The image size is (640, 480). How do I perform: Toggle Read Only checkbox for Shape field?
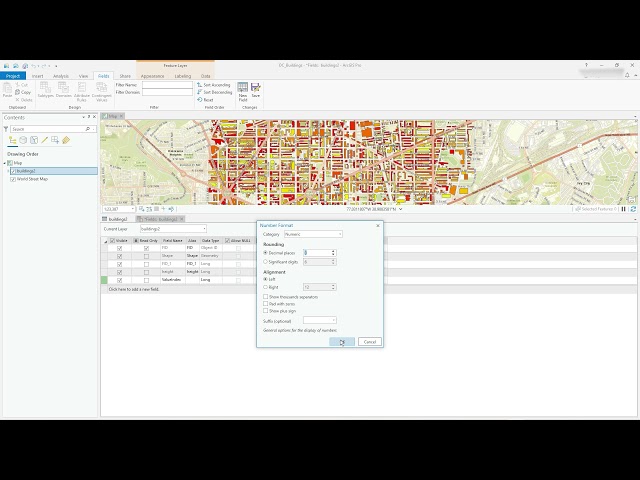[146, 256]
